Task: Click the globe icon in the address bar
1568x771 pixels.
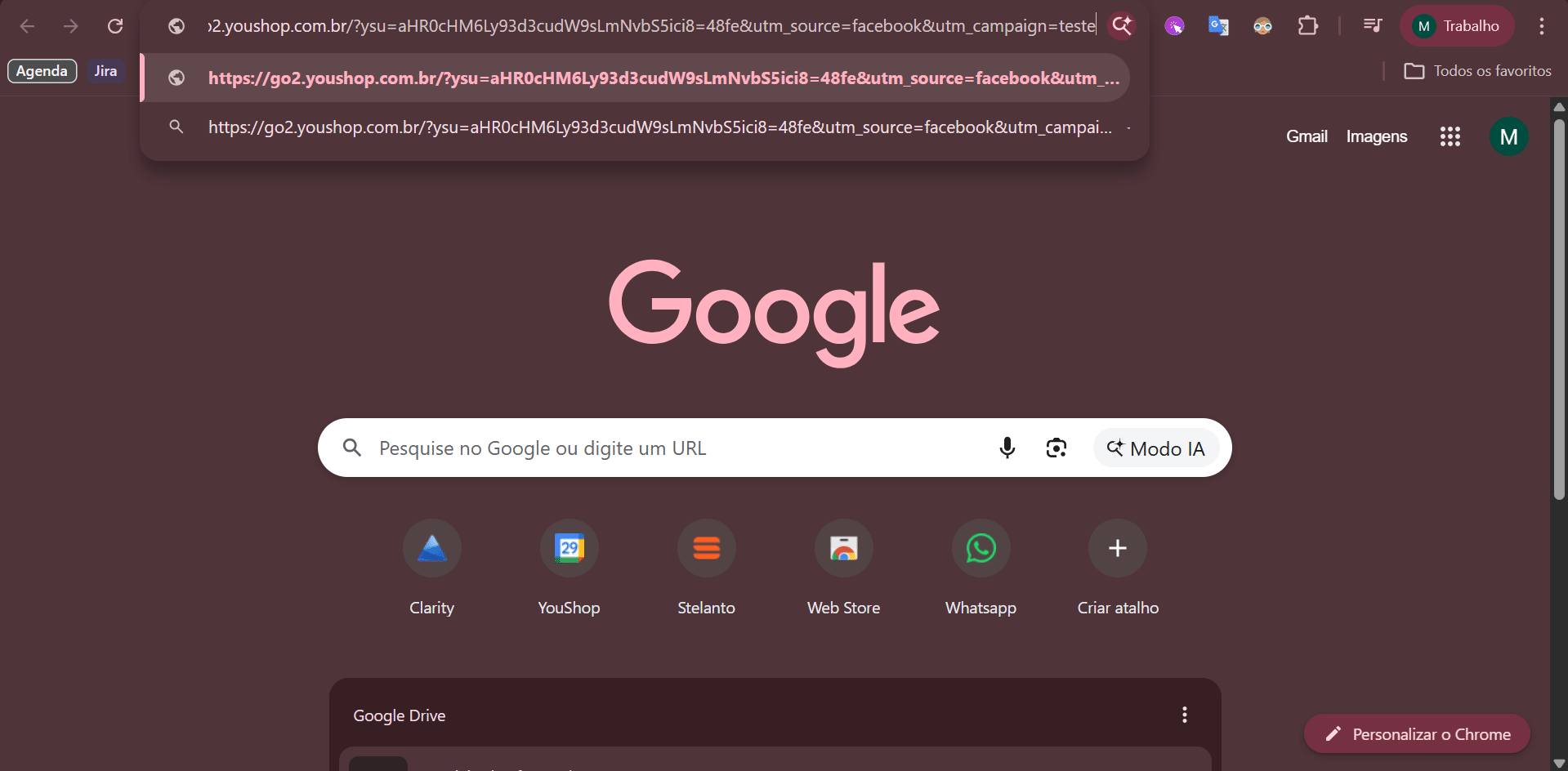Action: [x=176, y=26]
